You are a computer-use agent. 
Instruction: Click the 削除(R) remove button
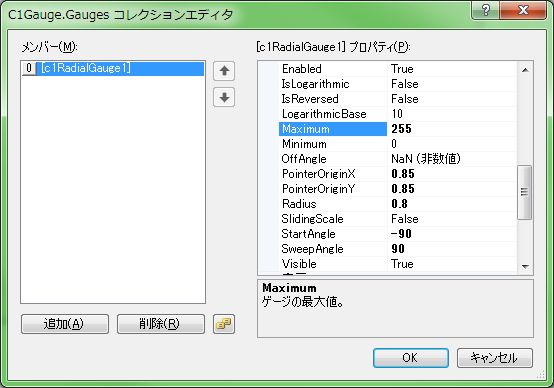click(x=161, y=324)
